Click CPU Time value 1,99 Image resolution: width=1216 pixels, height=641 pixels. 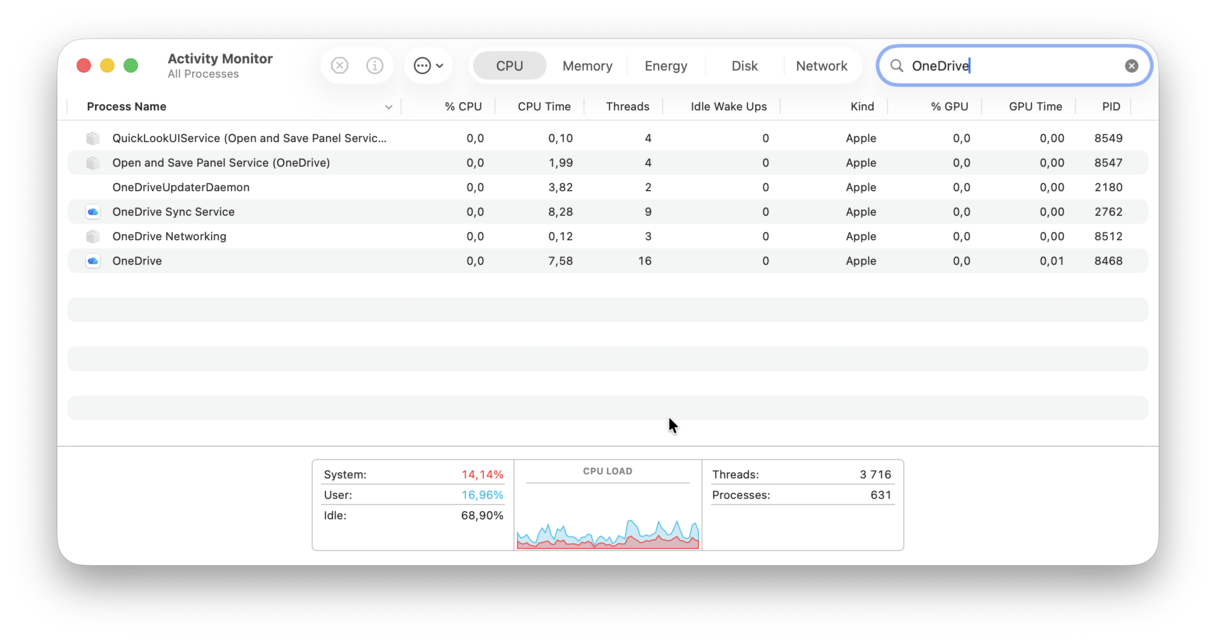point(560,163)
